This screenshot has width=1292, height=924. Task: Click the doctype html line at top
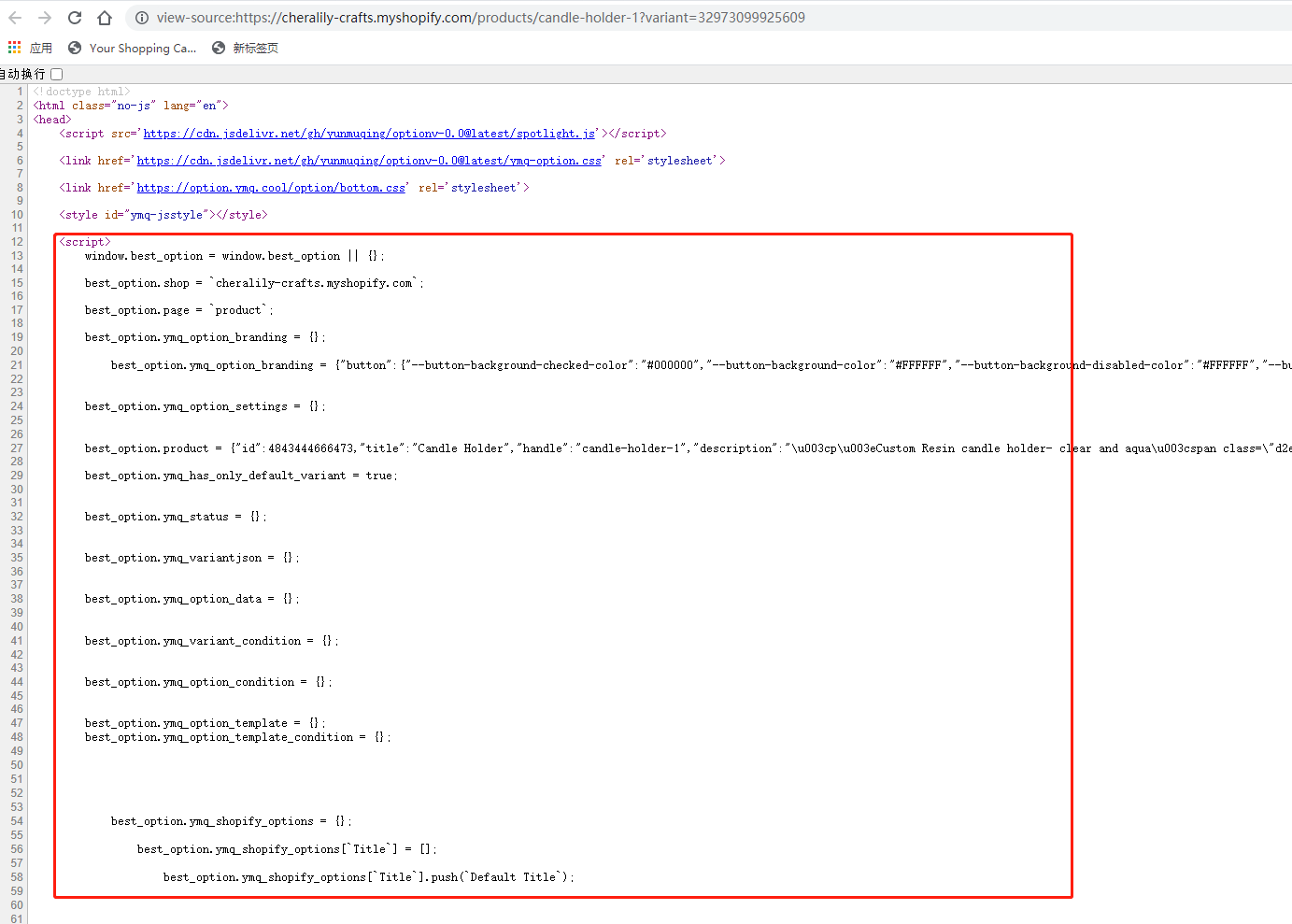point(82,91)
